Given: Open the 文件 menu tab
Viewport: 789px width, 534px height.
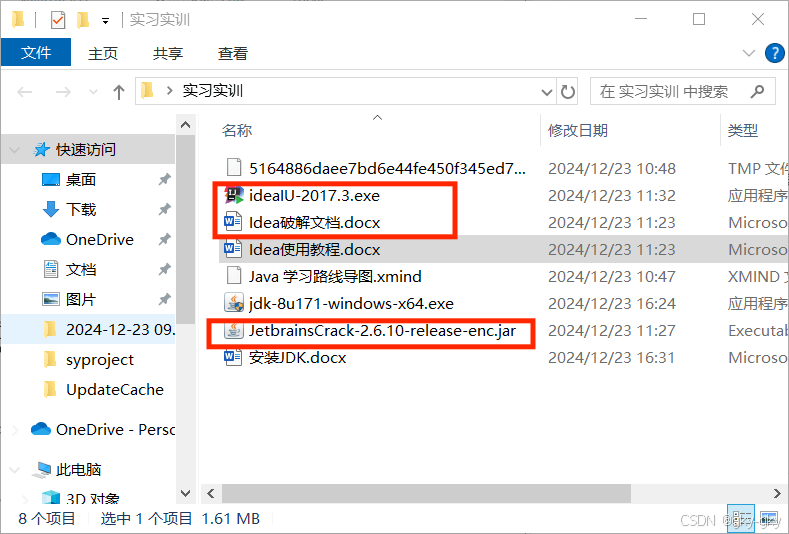Looking at the screenshot, I should click(36, 52).
